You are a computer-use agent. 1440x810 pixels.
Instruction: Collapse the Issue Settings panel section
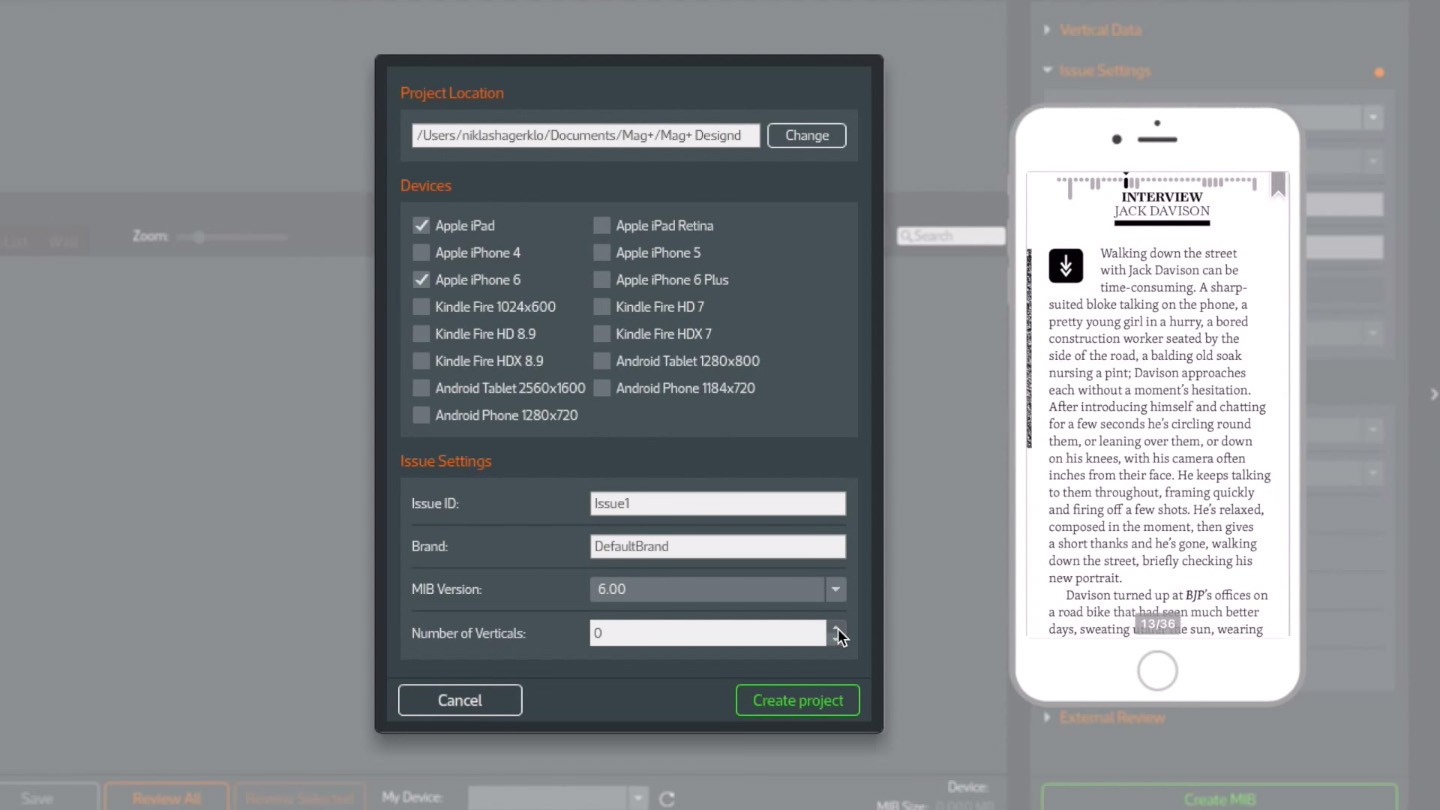1047,71
